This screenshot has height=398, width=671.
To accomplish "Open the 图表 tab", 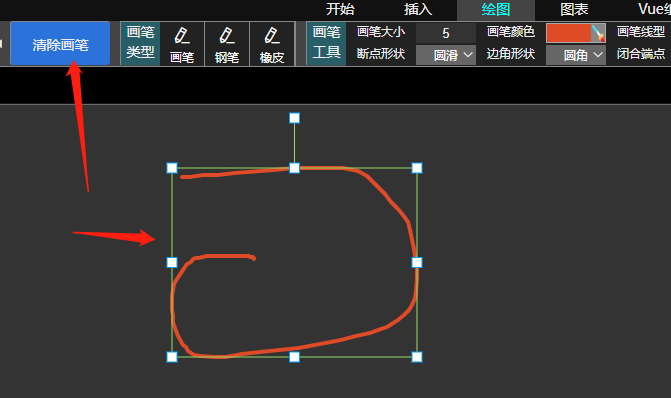I will pos(574,9).
